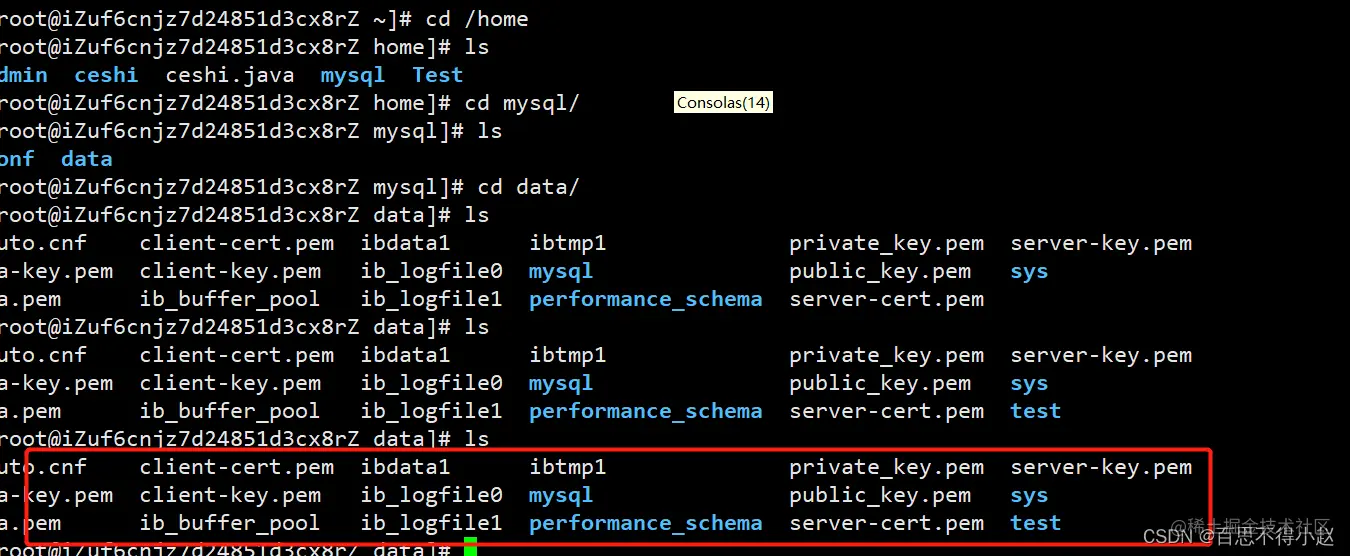Click private_key.pem in the first listing

887,243
